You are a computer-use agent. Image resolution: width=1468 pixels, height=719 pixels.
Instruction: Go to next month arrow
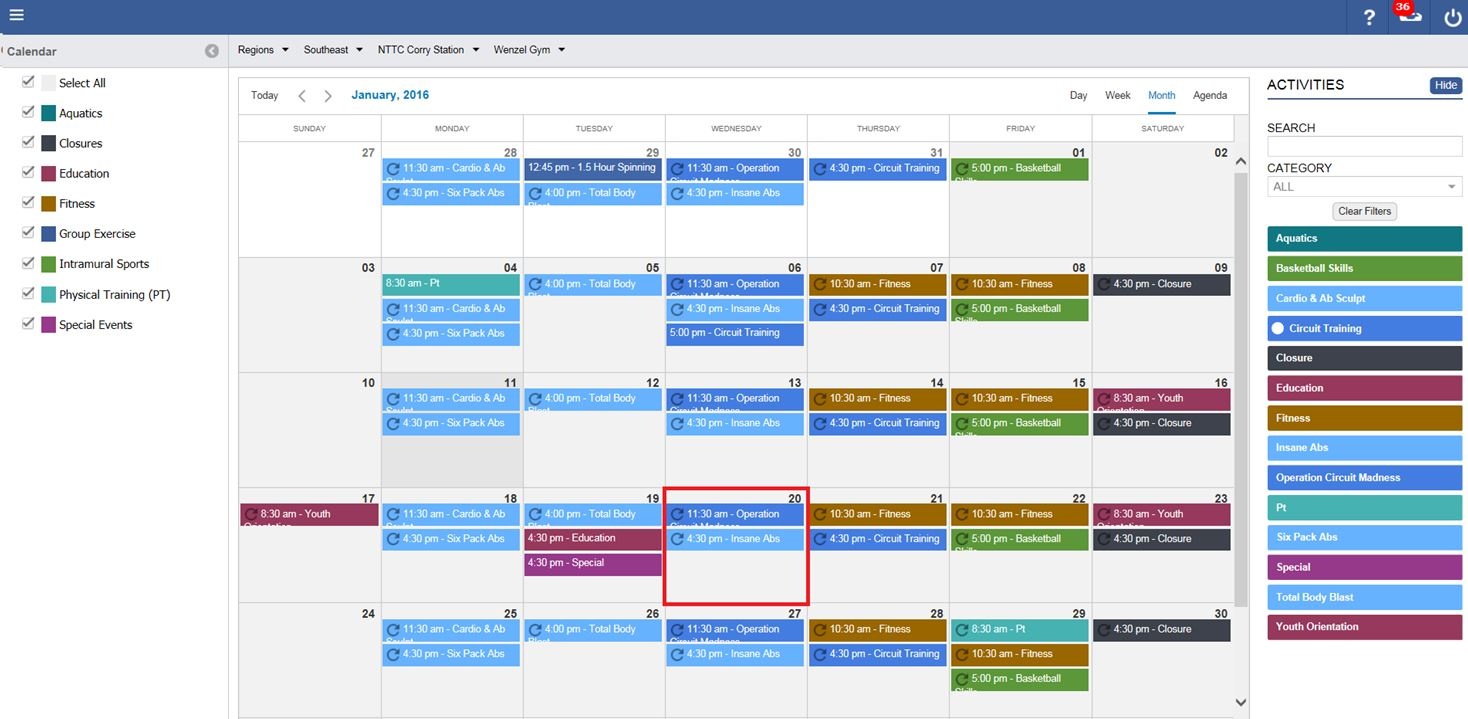coord(328,96)
